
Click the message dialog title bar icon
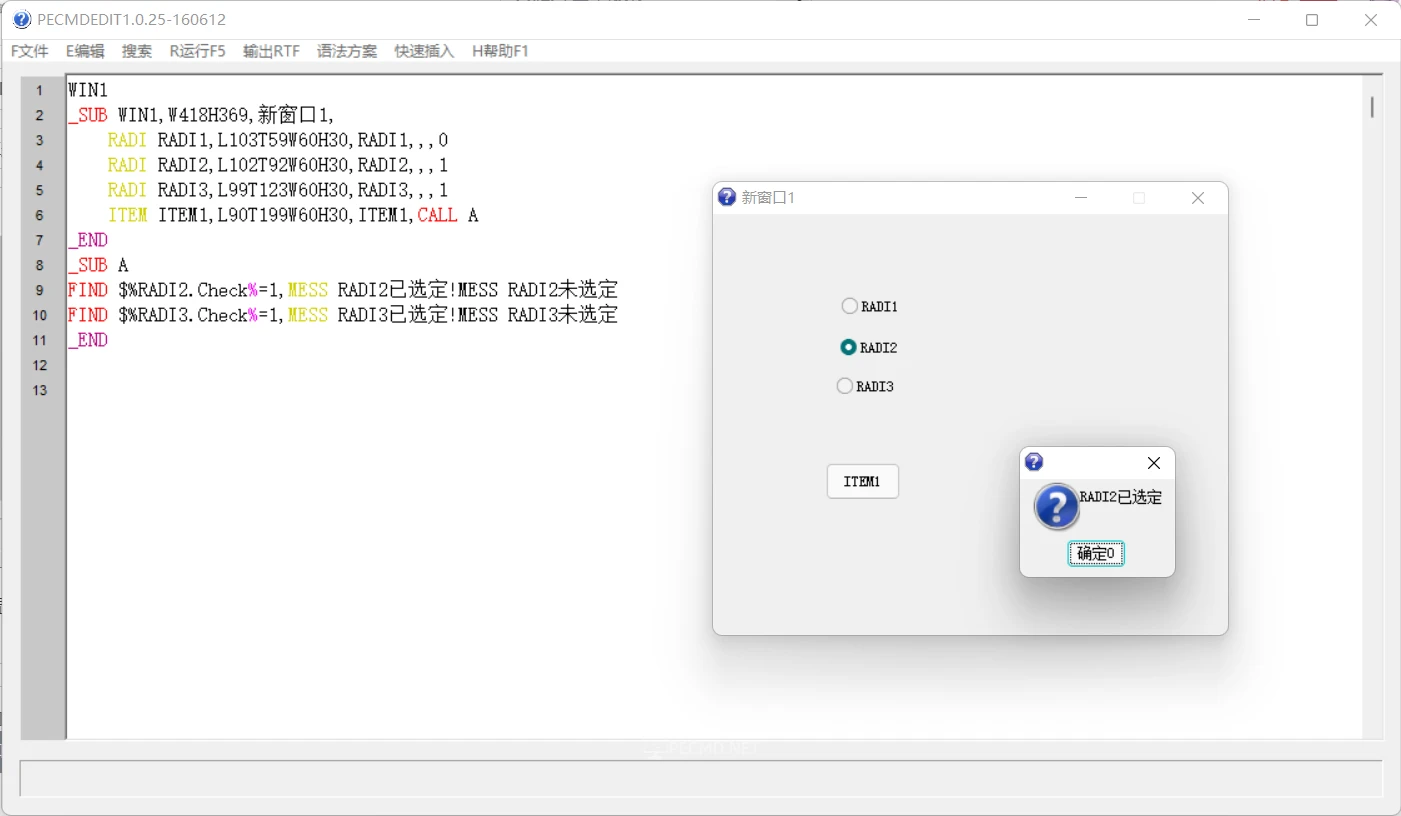(x=1035, y=462)
